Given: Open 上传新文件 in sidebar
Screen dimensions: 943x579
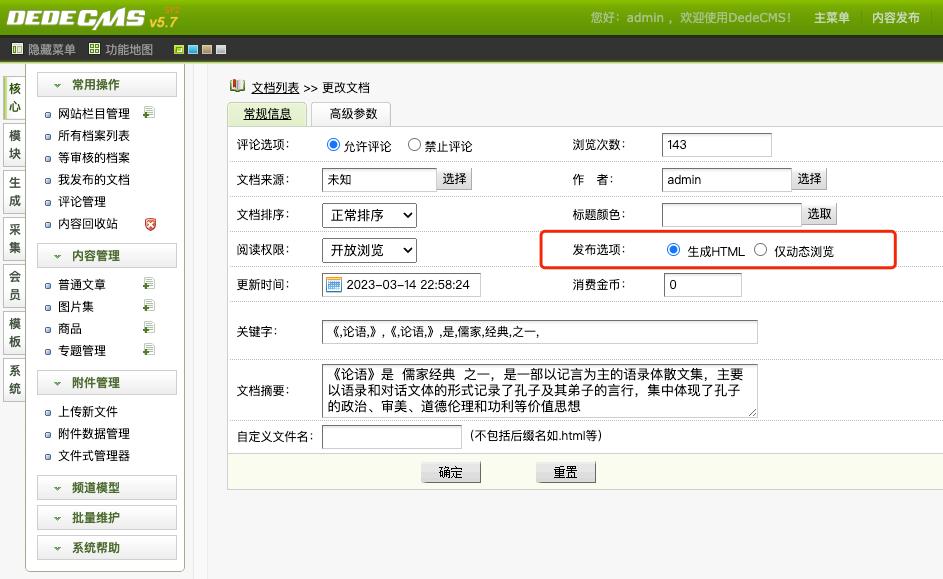Looking at the screenshot, I should pyautogui.click(x=87, y=411).
